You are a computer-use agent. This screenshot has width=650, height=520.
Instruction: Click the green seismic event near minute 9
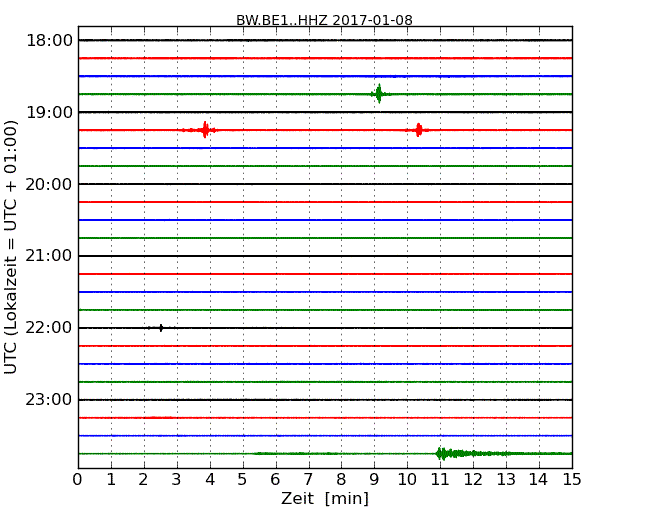[x=379, y=94]
